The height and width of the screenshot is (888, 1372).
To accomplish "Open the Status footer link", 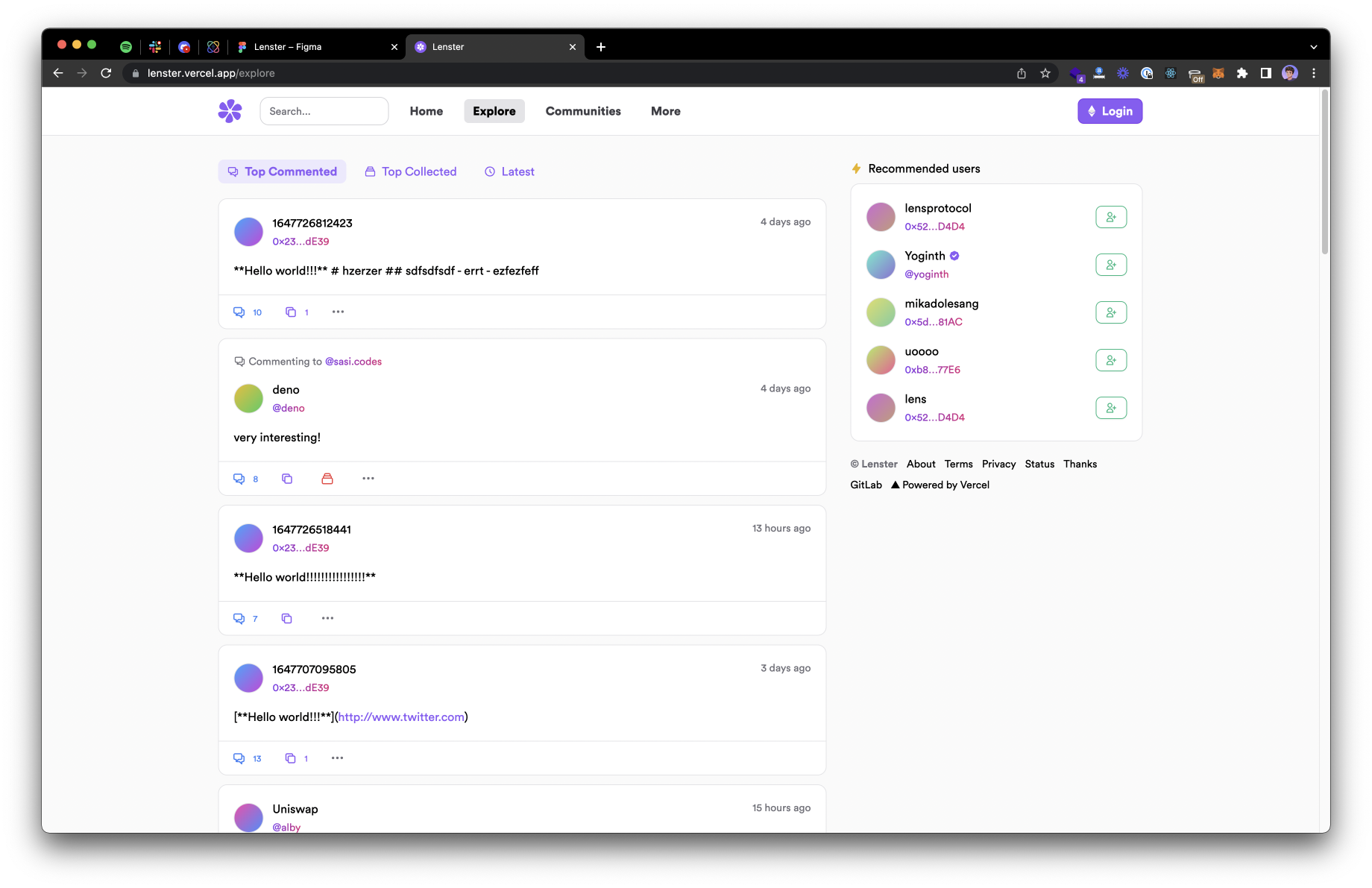I will click(1039, 464).
